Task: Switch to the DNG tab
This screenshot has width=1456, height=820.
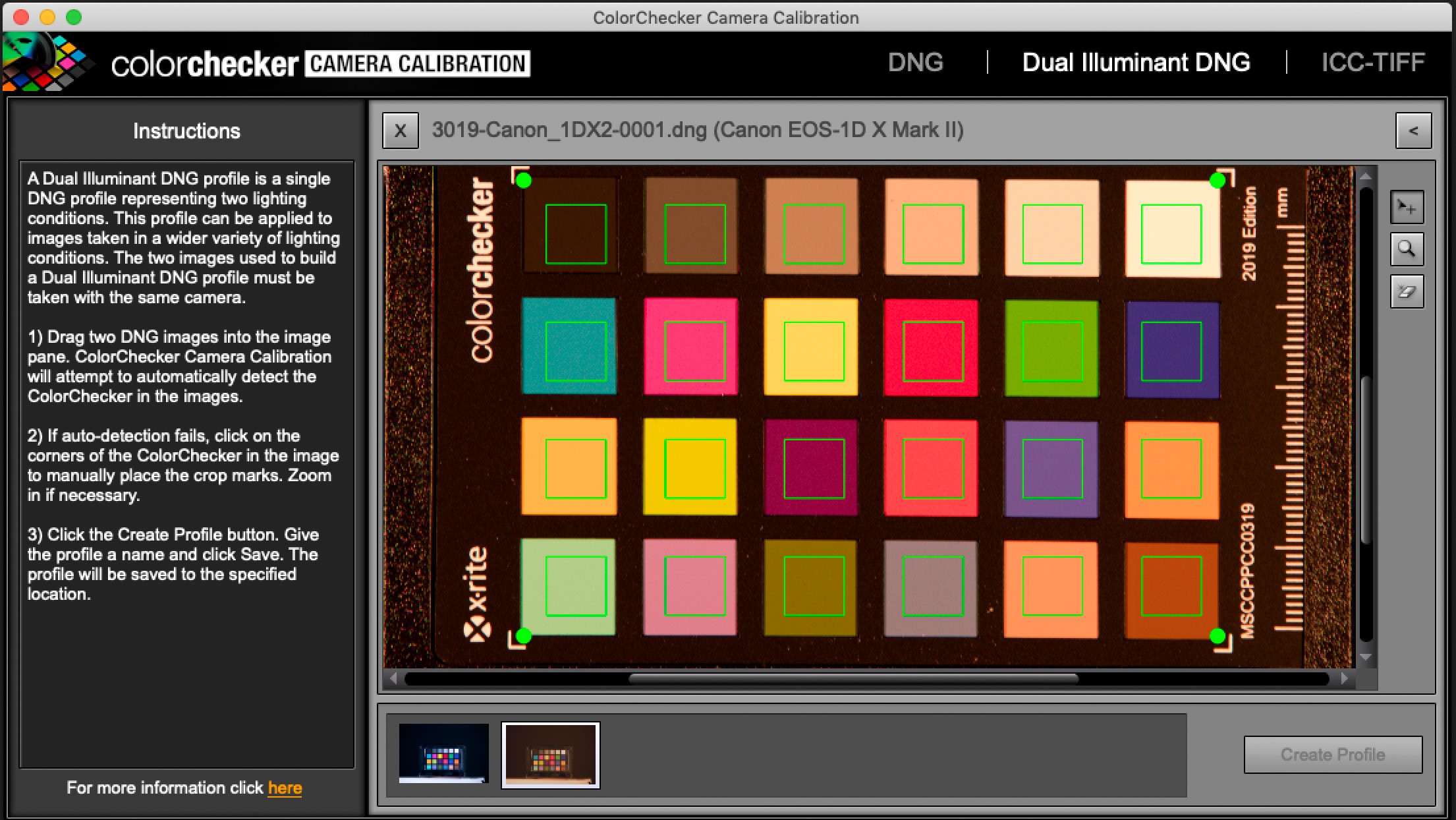Action: tap(915, 63)
